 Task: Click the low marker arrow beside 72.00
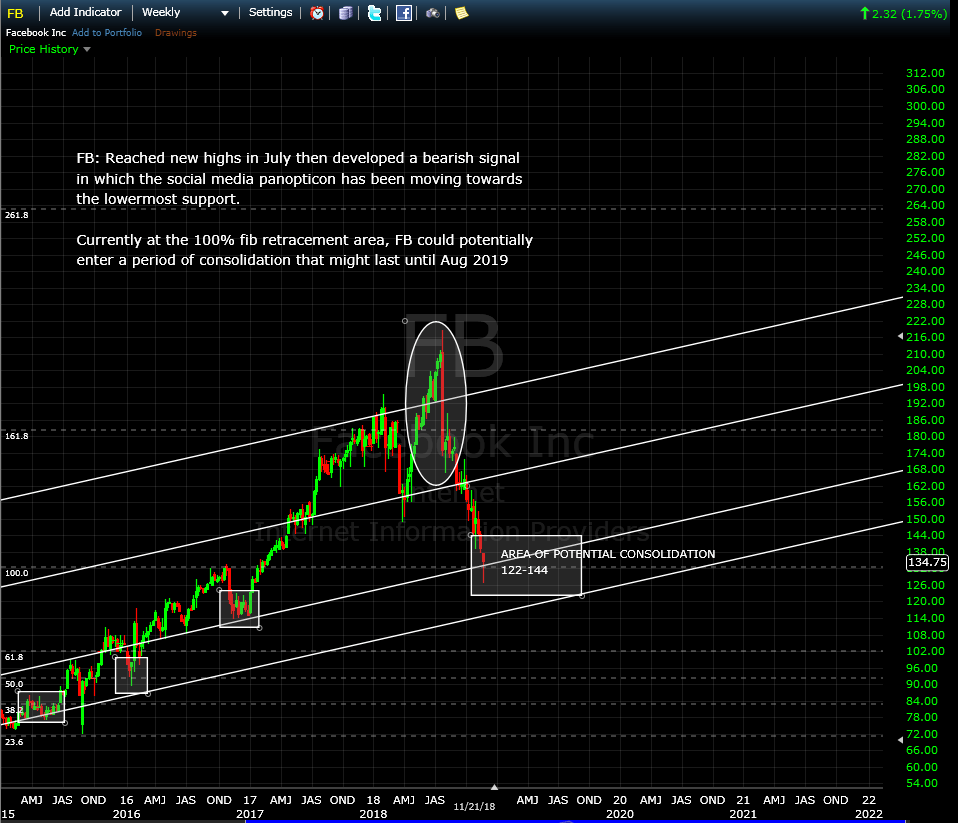pos(900,739)
